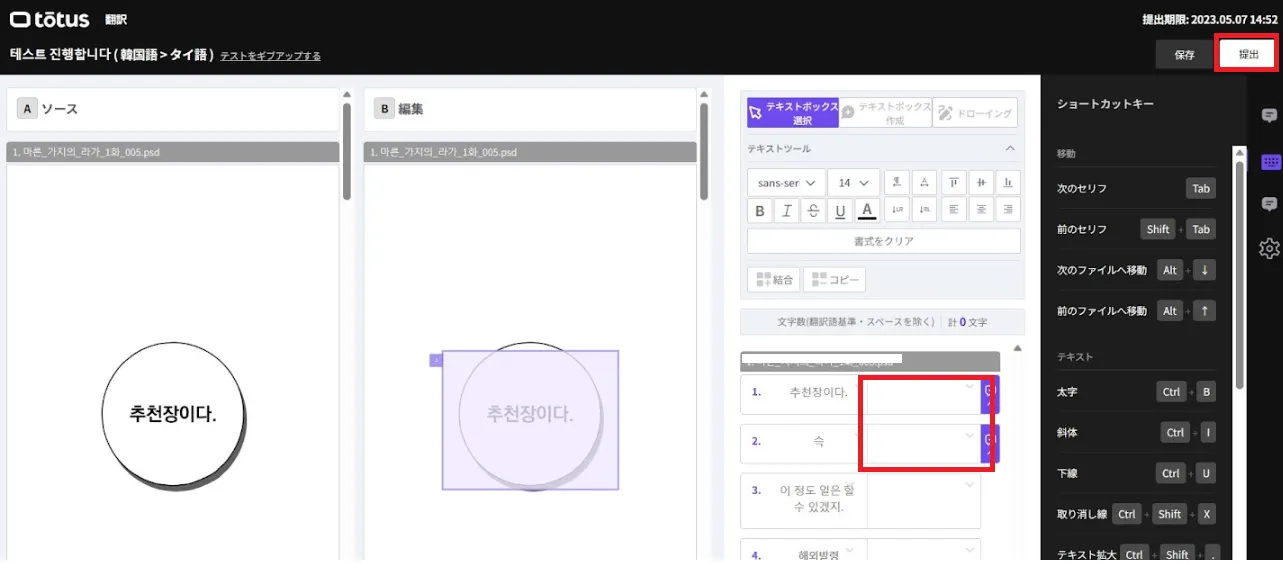Open the settings gear icon
Image resolution: width=1283 pixels, height=563 pixels.
(1270, 248)
